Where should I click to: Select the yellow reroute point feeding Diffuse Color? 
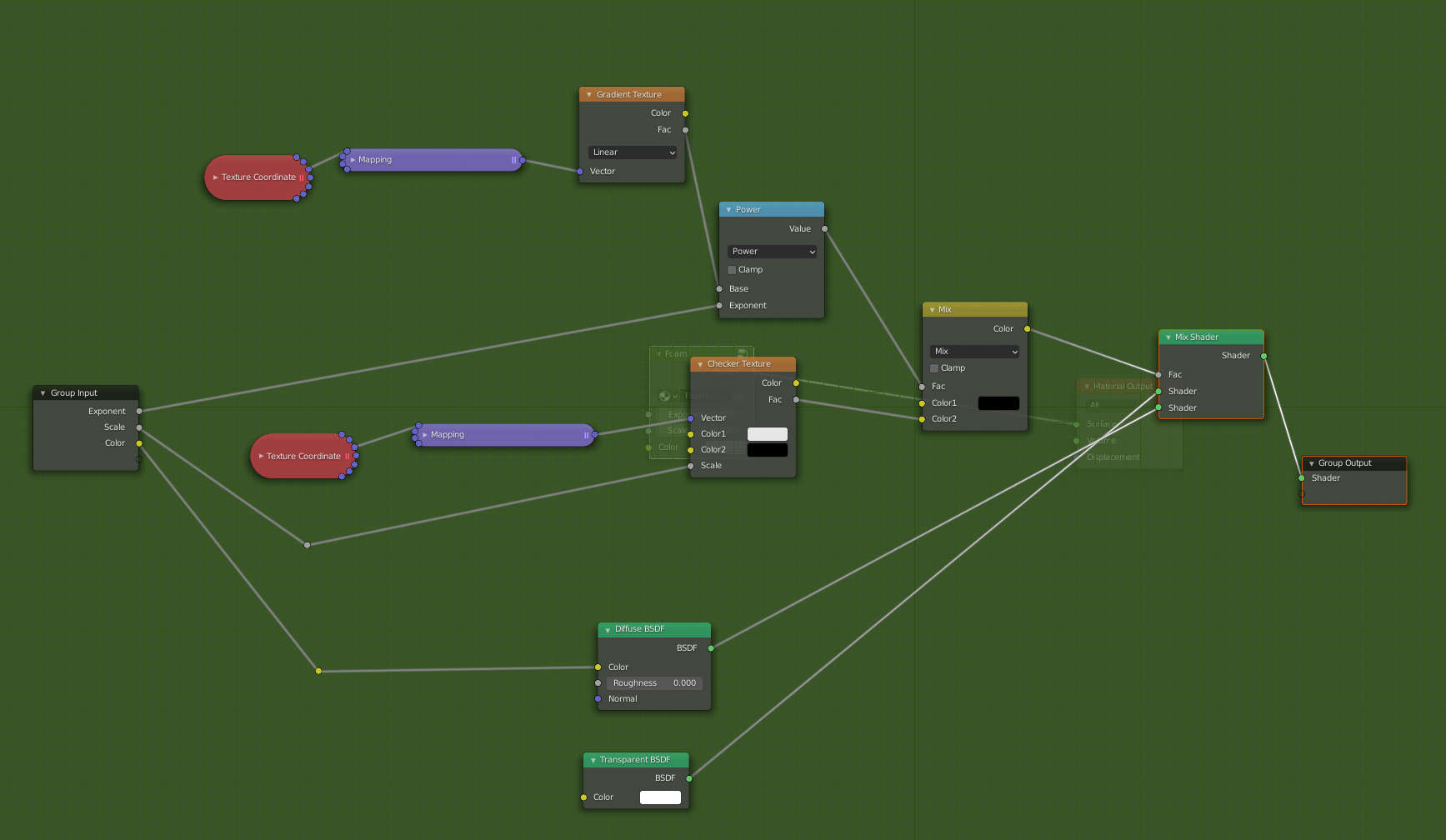(318, 671)
